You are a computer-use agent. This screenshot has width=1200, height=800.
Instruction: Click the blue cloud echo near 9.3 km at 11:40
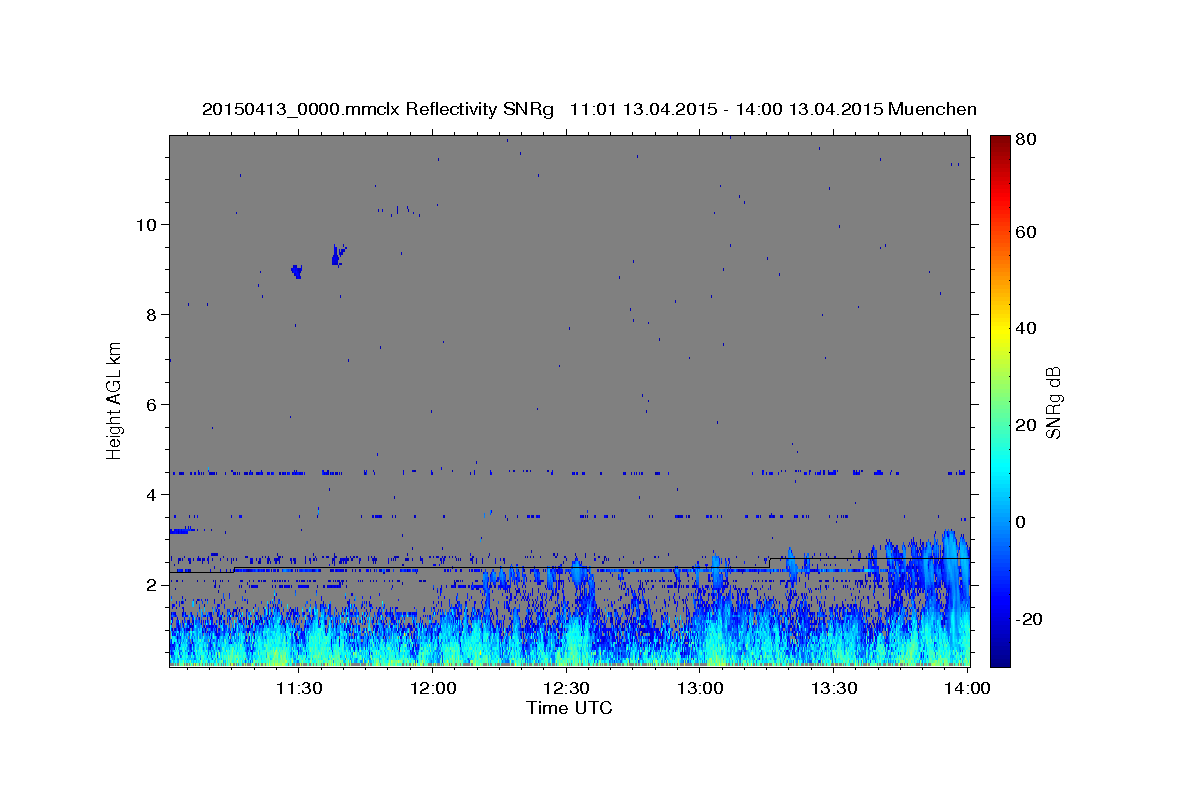coord(338,255)
